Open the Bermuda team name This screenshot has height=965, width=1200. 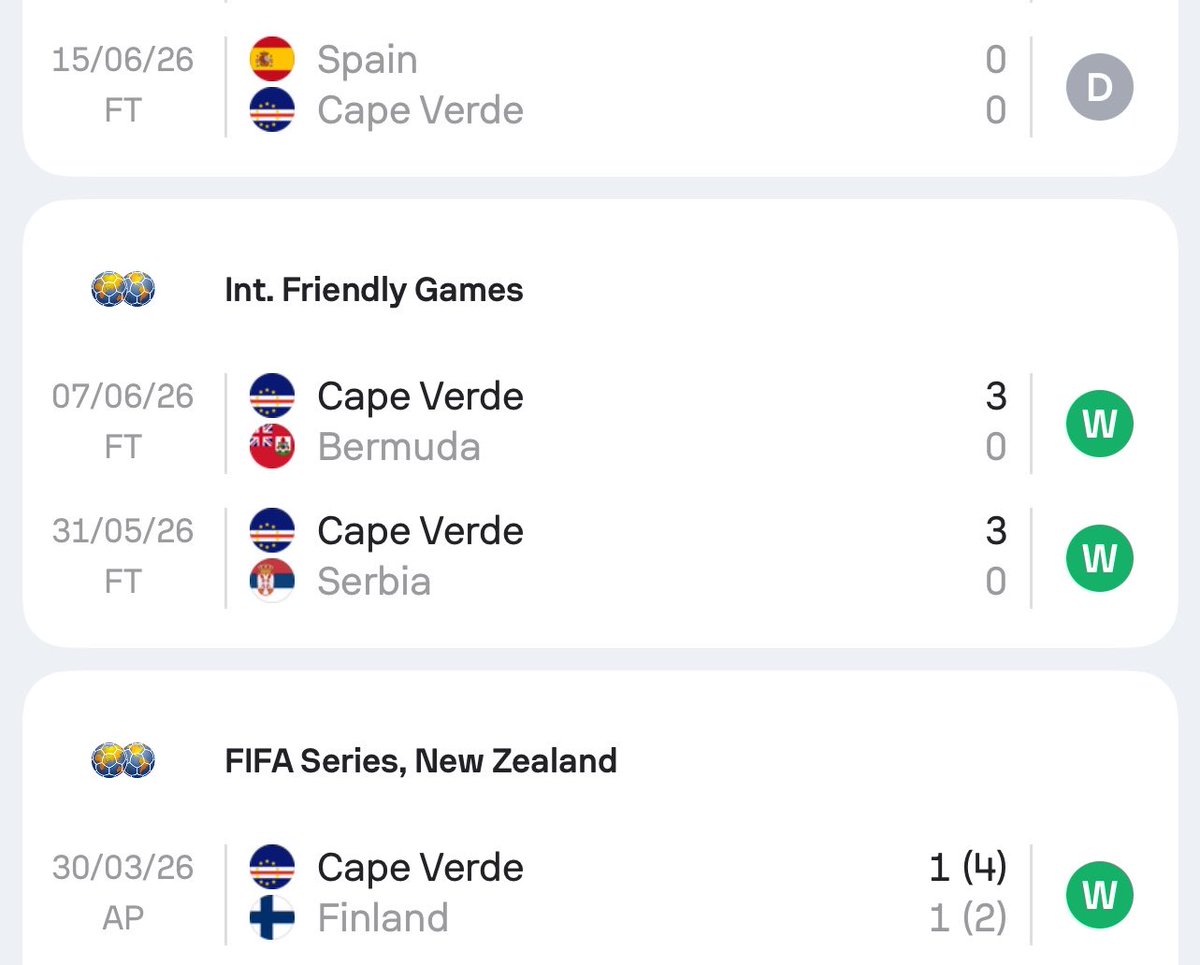(x=399, y=447)
